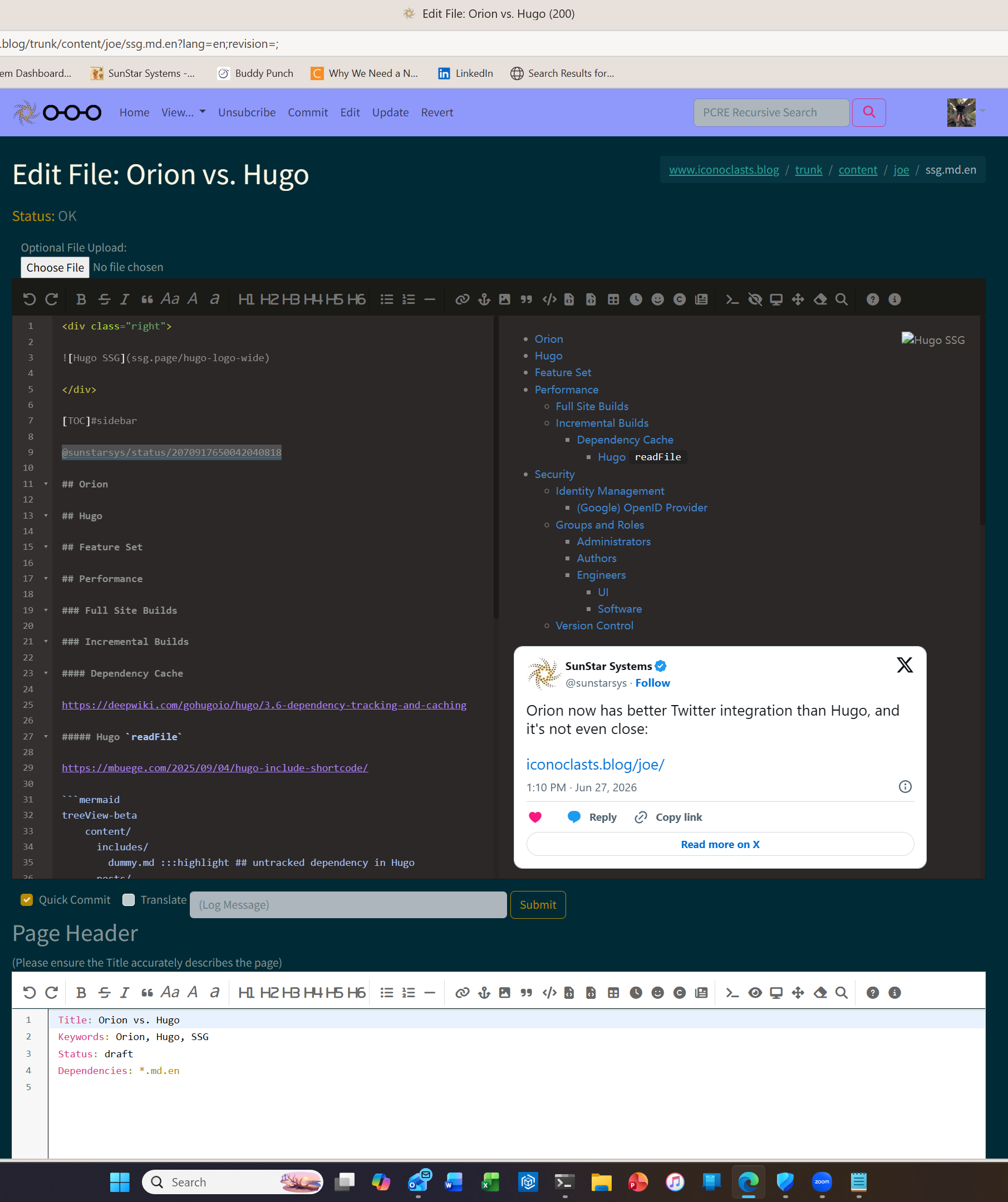Open the Buddy Punch bookmark
This screenshot has height=1202, width=1008.
coord(255,73)
